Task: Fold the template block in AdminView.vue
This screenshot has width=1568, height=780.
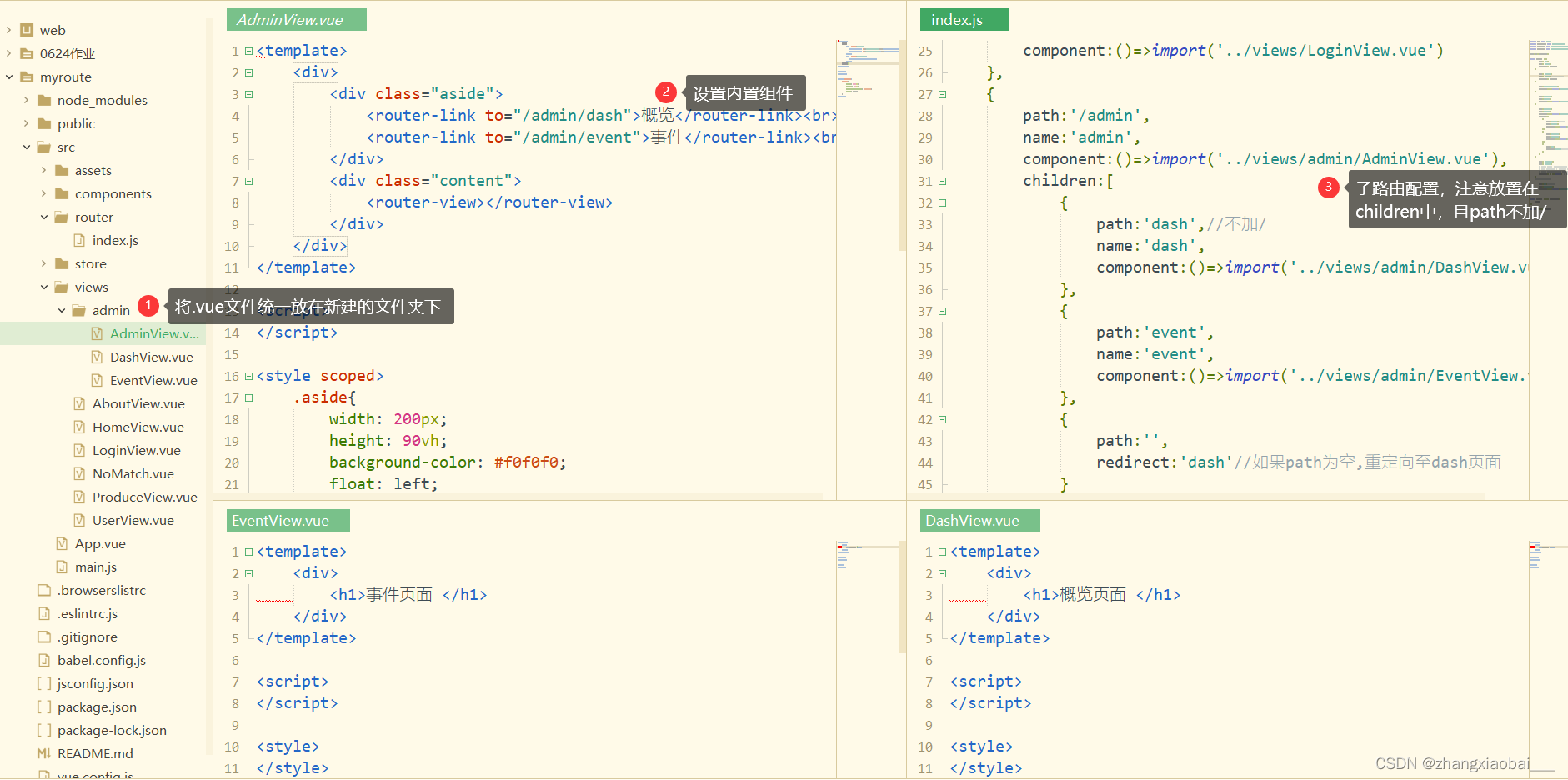Action: click(248, 51)
